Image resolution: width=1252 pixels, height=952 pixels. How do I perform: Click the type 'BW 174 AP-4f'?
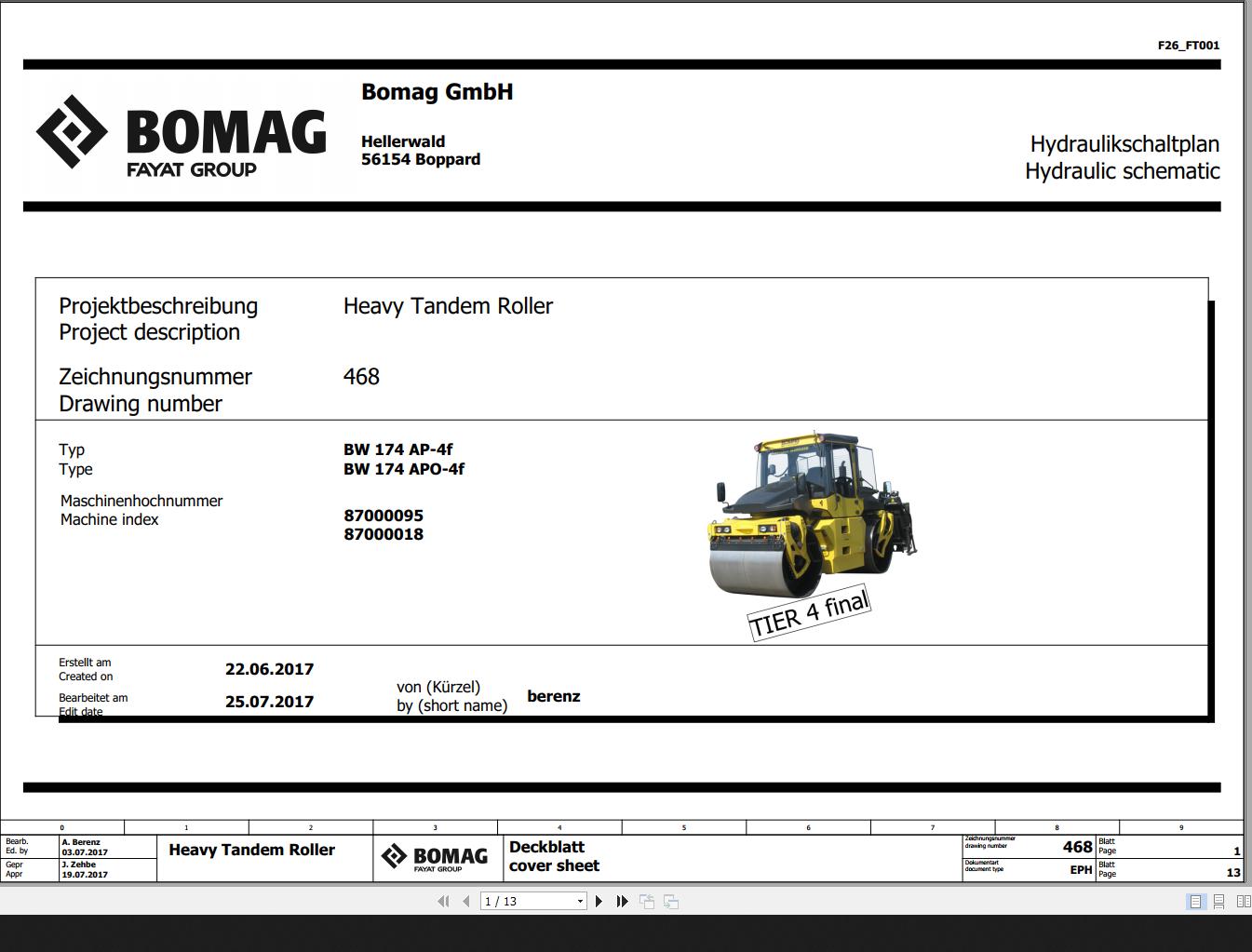(x=397, y=449)
